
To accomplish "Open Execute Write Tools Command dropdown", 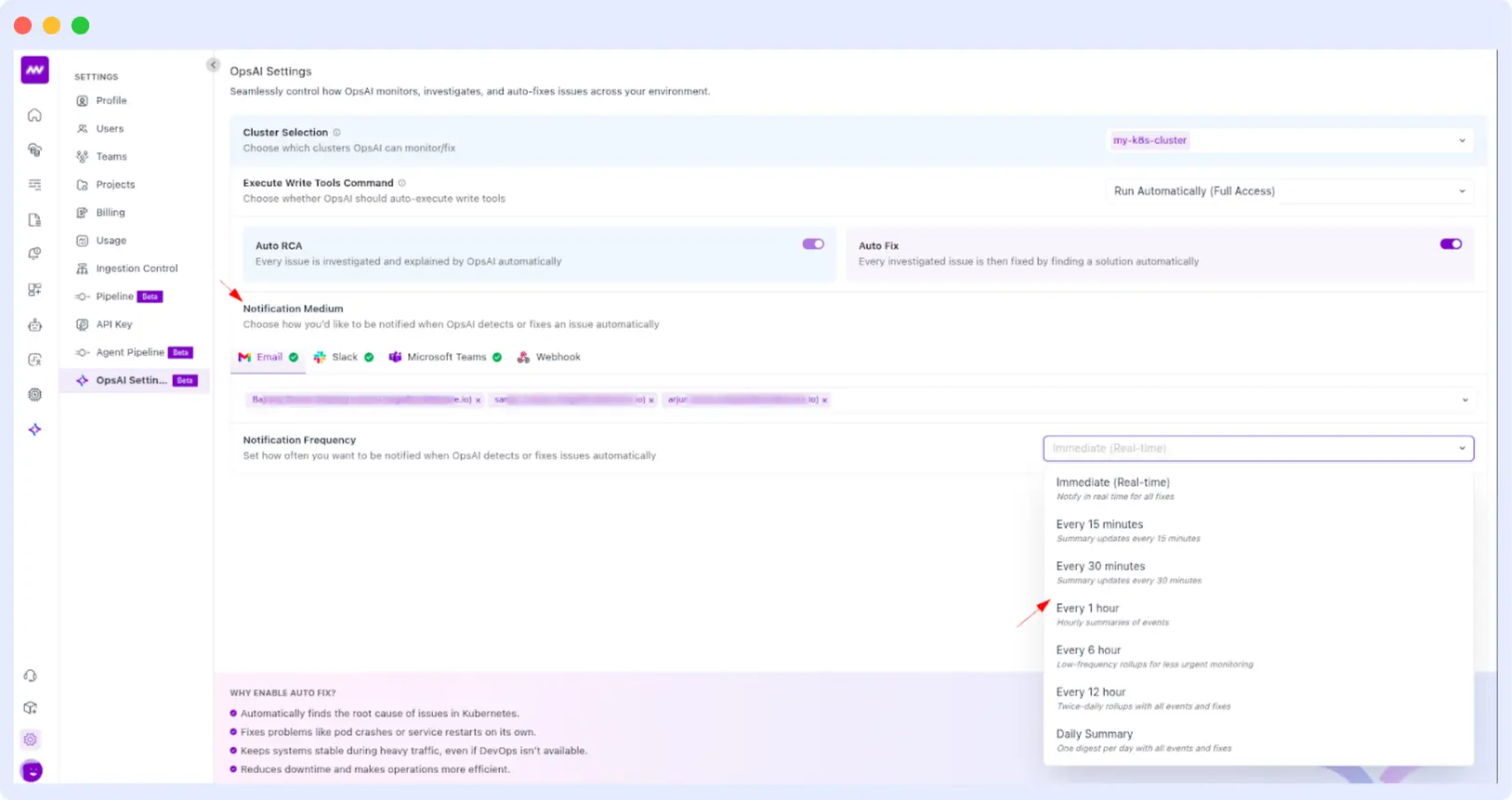I will click(1289, 191).
